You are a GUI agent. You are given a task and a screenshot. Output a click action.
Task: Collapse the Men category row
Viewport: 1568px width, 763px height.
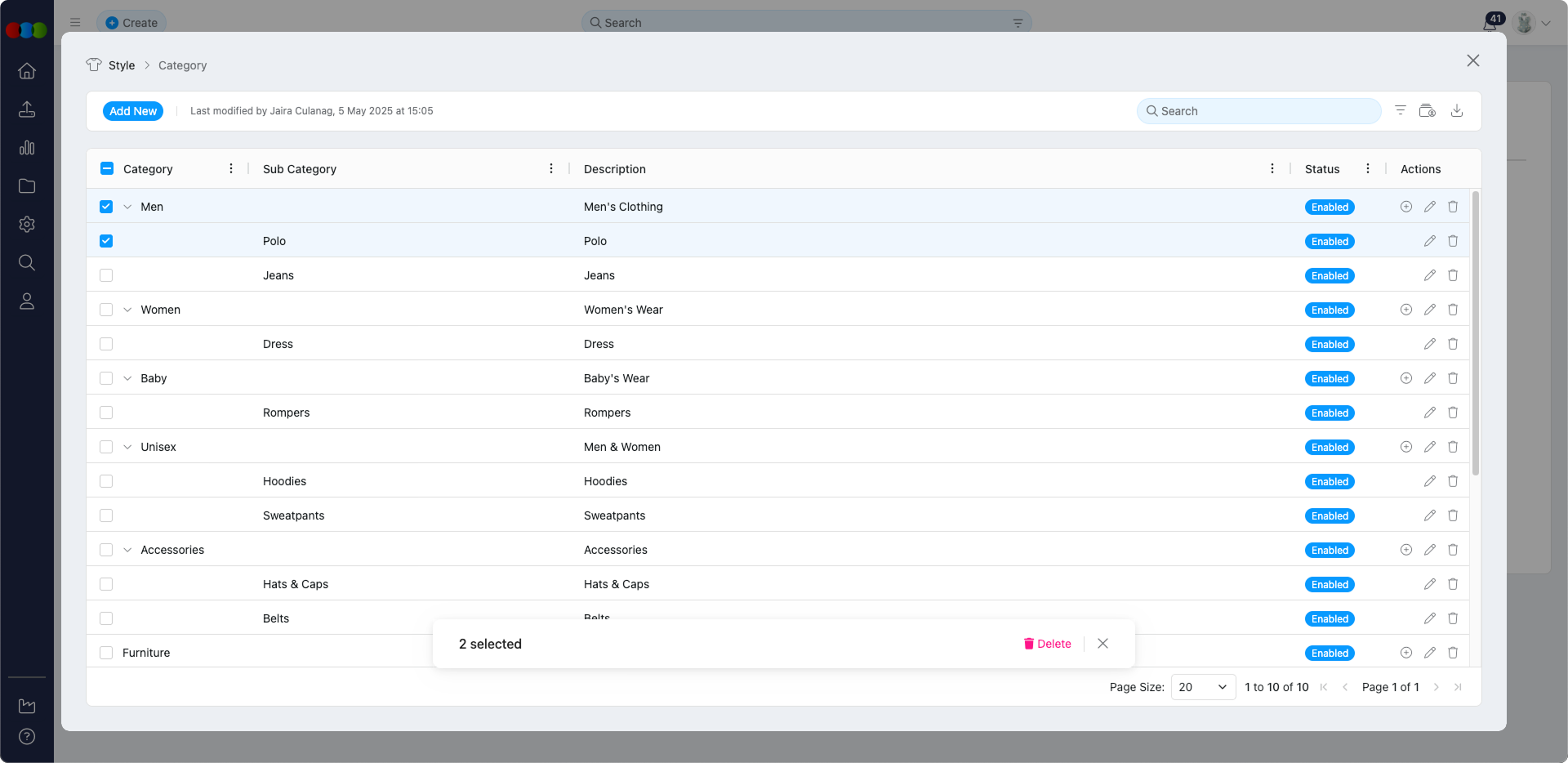[x=127, y=207]
